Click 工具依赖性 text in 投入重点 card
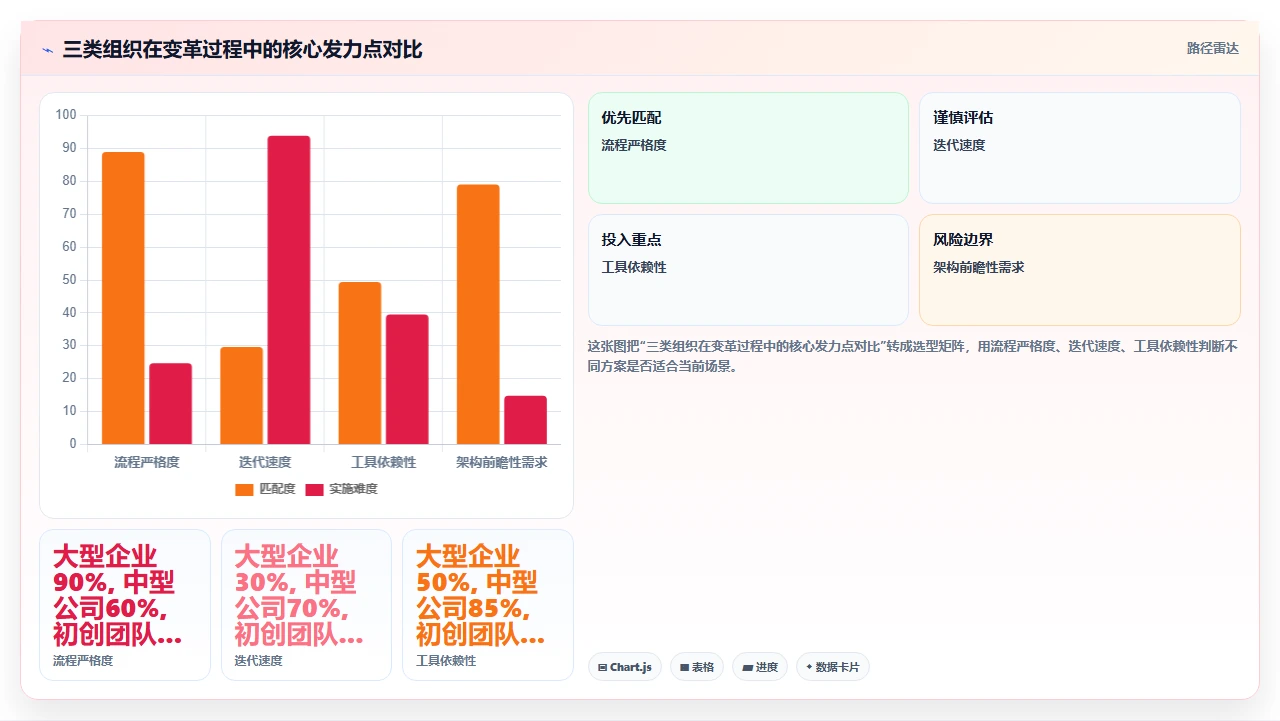 point(634,267)
